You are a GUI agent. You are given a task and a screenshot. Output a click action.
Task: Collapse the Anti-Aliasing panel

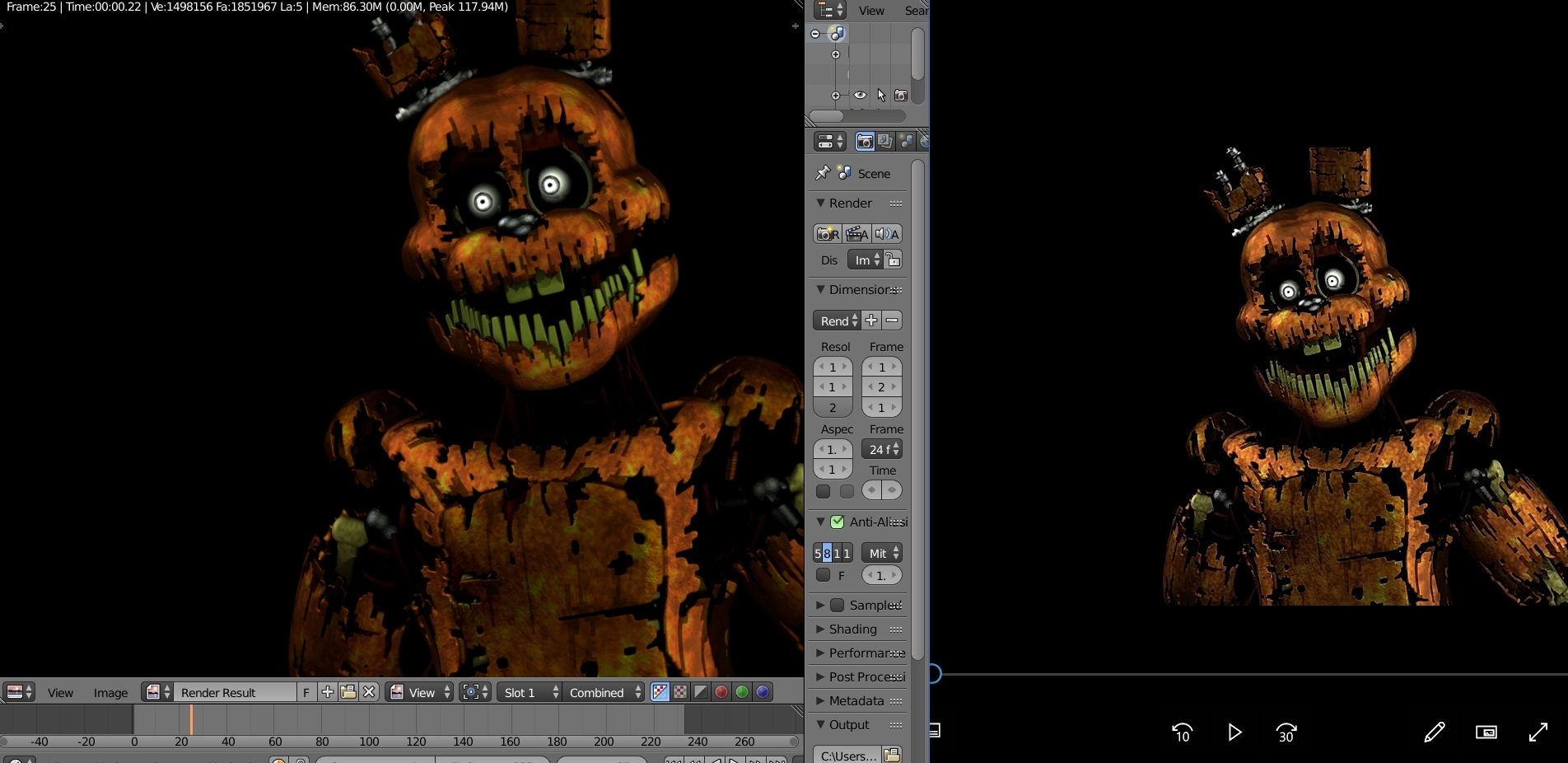click(x=820, y=522)
